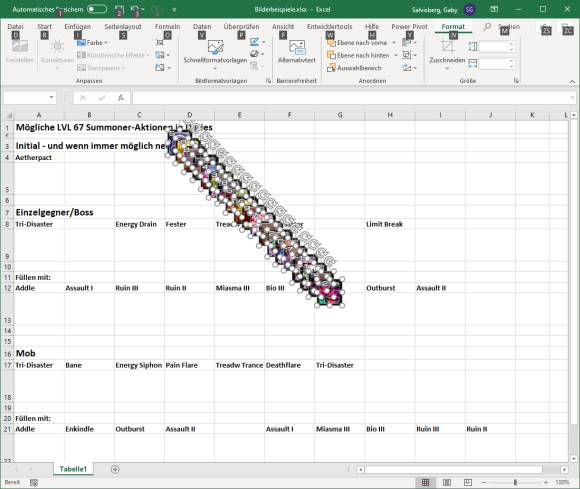Toggle the Automatisches Speichern switch
The image size is (580, 489).
coord(97,9)
